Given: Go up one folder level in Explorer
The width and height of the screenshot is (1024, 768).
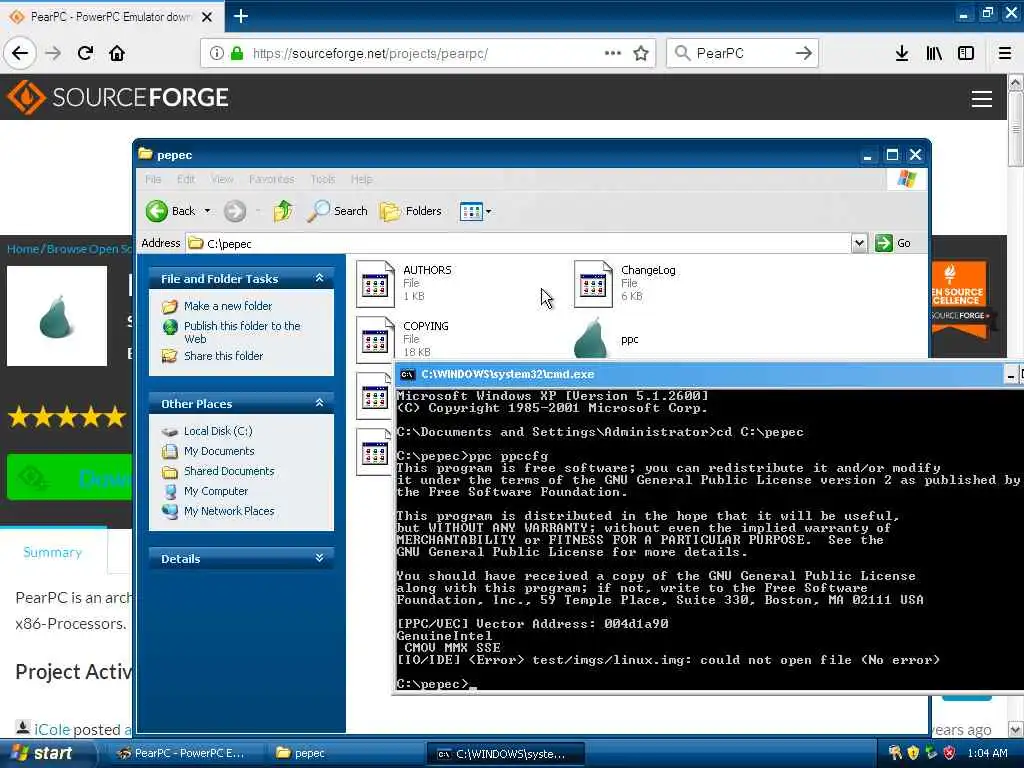Looking at the screenshot, I should click(x=283, y=211).
